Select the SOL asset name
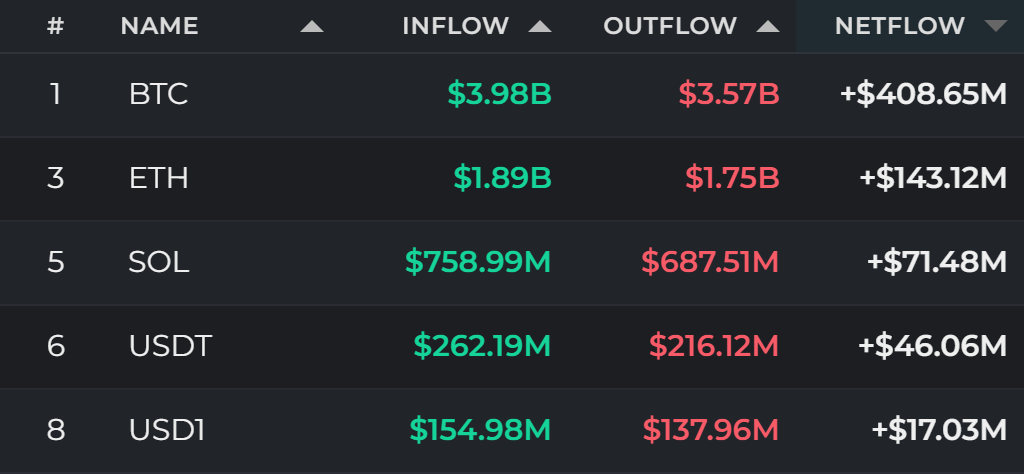 [x=159, y=262]
